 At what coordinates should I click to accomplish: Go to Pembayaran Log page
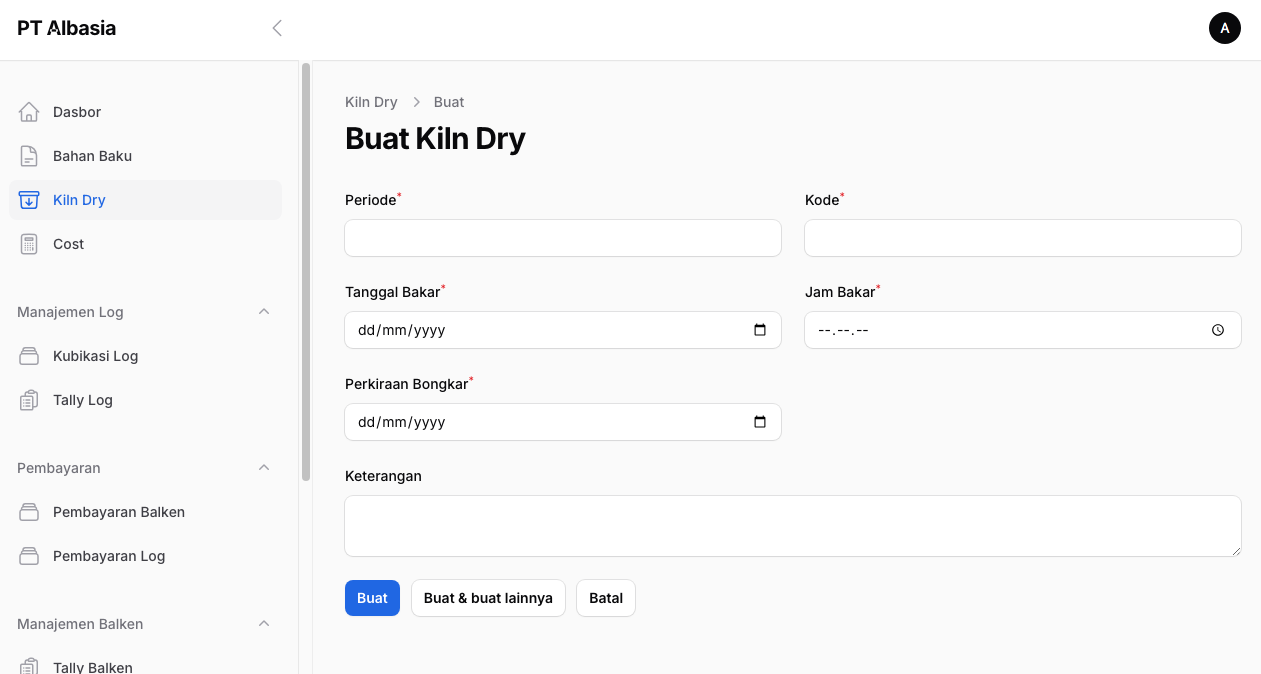(x=108, y=556)
